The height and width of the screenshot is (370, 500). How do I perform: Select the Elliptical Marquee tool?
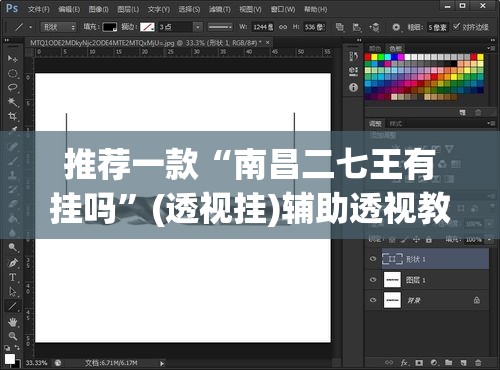point(12,73)
